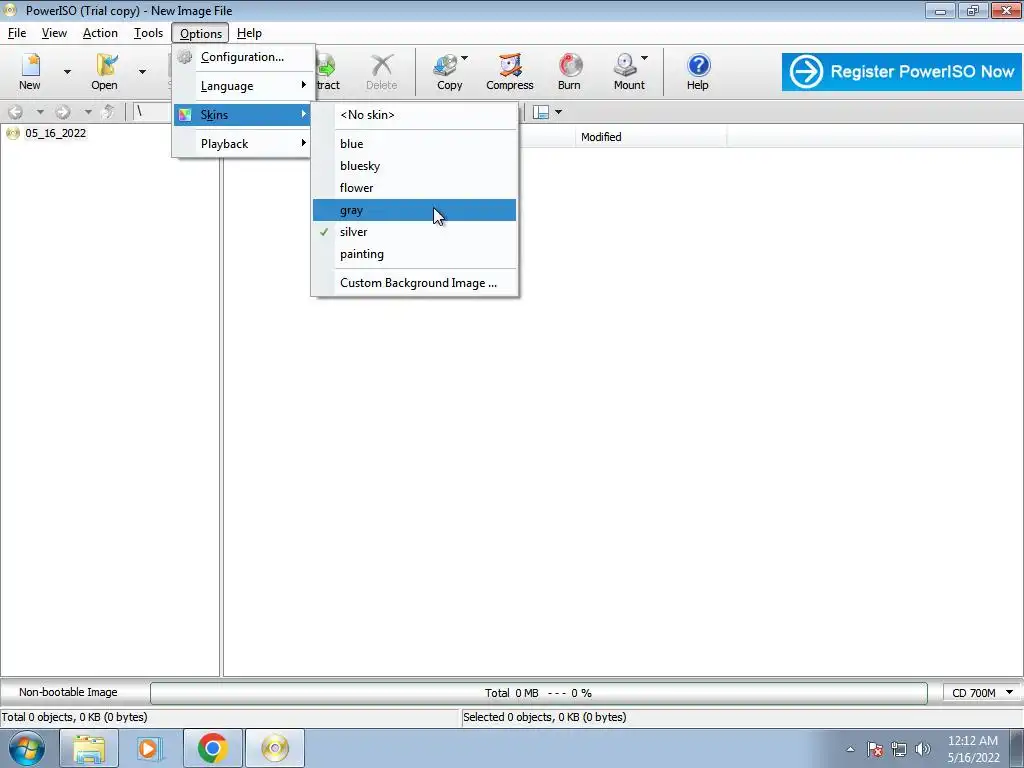The image size is (1024, 768).
Task: Expand the New button dropdown arrow
Action: tap(67, 72)
